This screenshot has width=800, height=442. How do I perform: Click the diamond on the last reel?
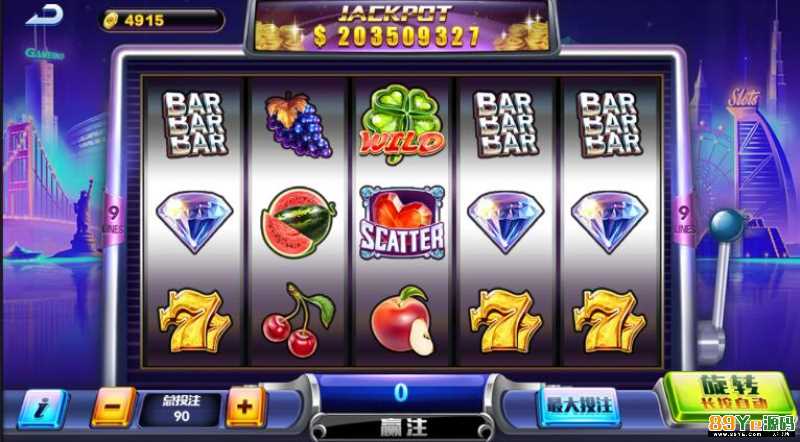609,222
